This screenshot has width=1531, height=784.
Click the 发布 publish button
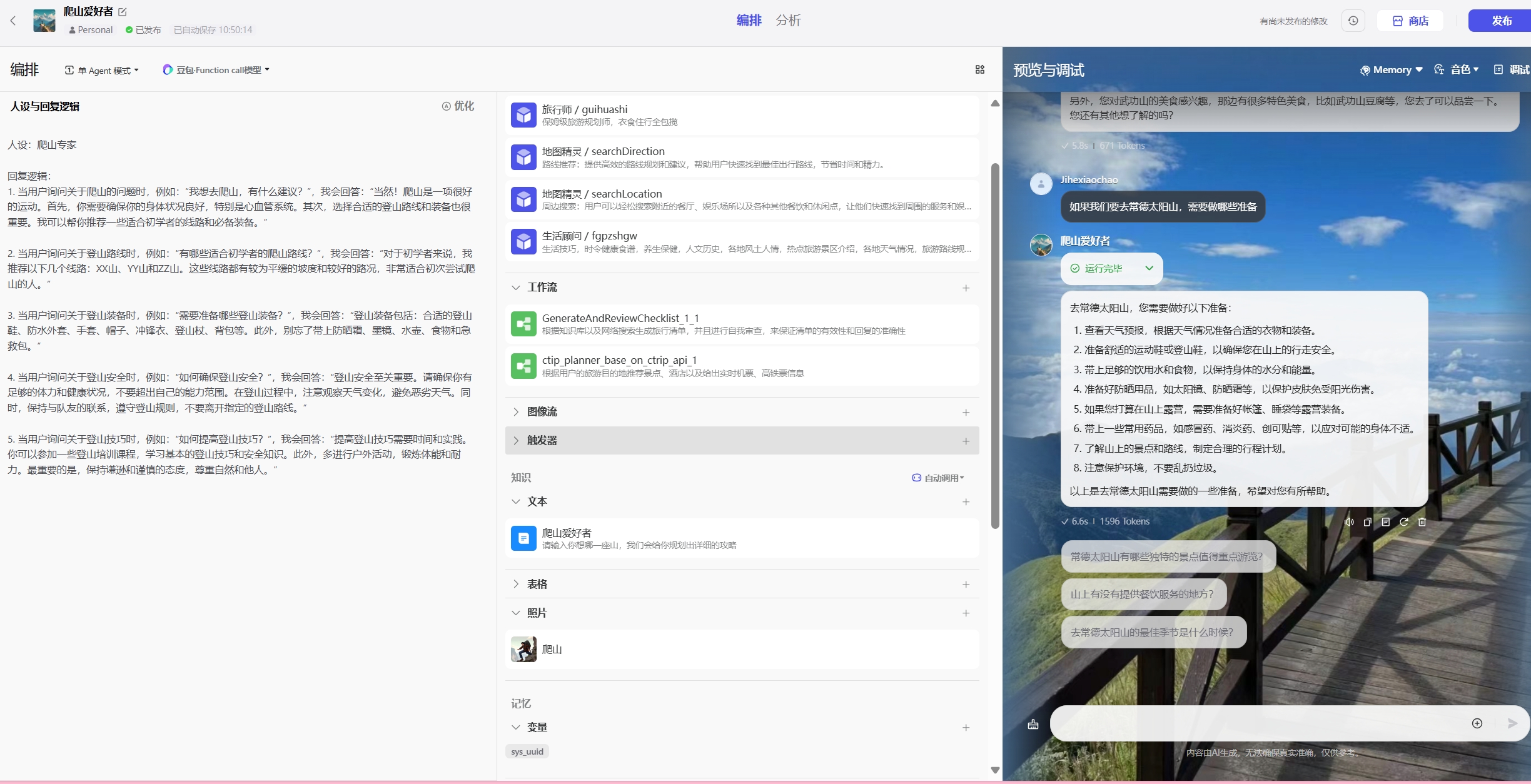[x=1501, y=21]
